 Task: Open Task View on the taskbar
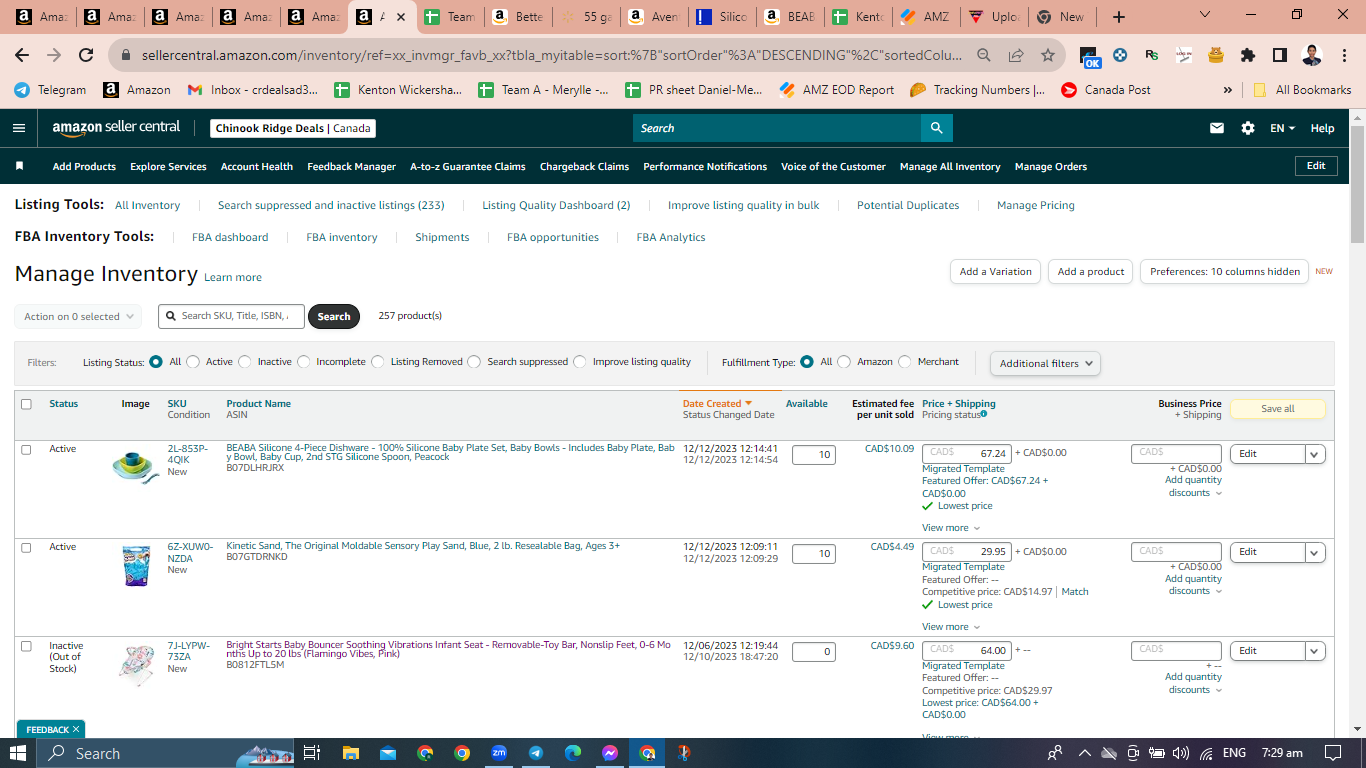[312, 753]
